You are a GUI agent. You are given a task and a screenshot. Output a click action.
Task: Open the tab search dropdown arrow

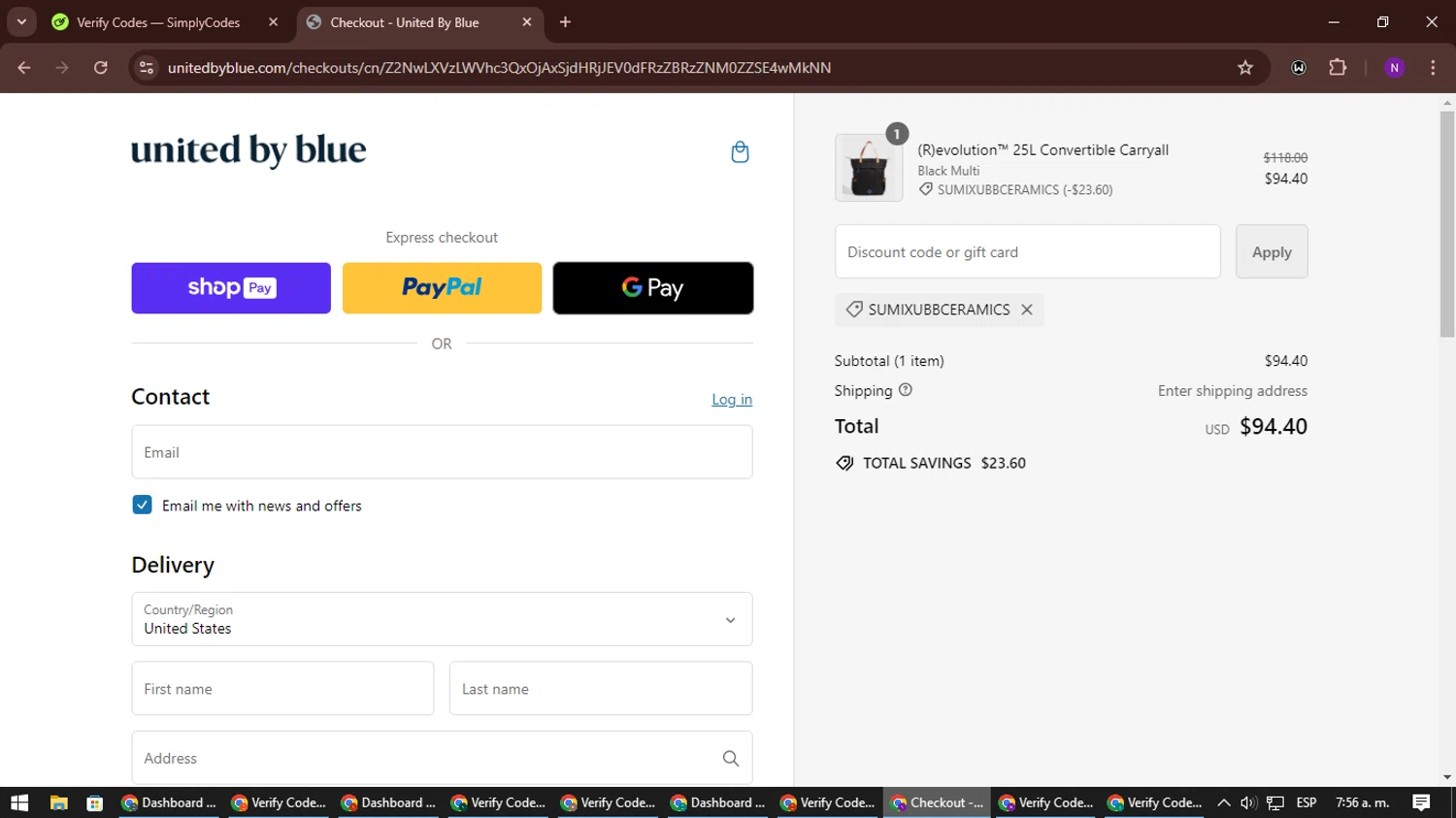coord(21,22)
